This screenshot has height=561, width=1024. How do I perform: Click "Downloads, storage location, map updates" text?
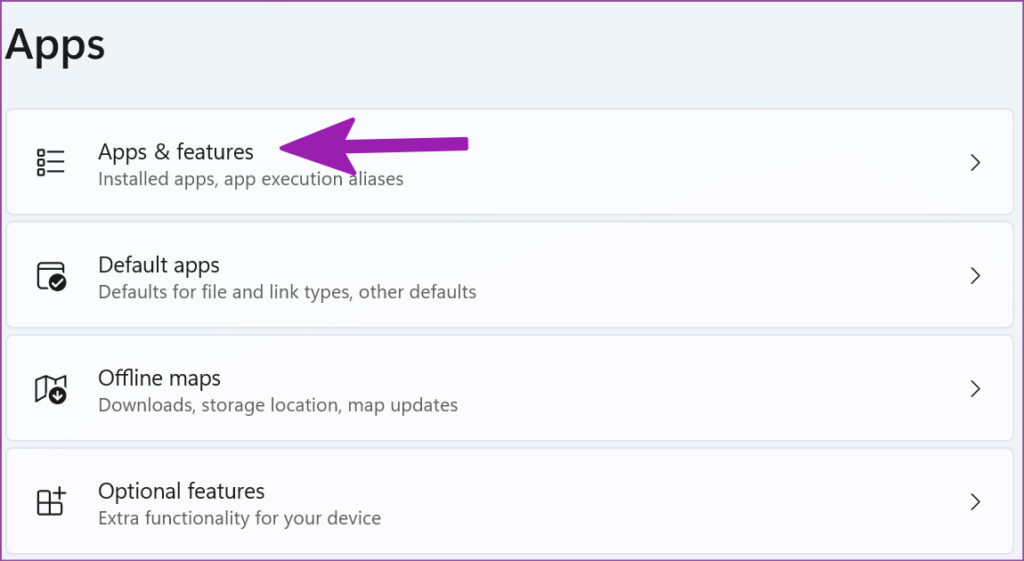pyautogui.click(x=277, y=406)
